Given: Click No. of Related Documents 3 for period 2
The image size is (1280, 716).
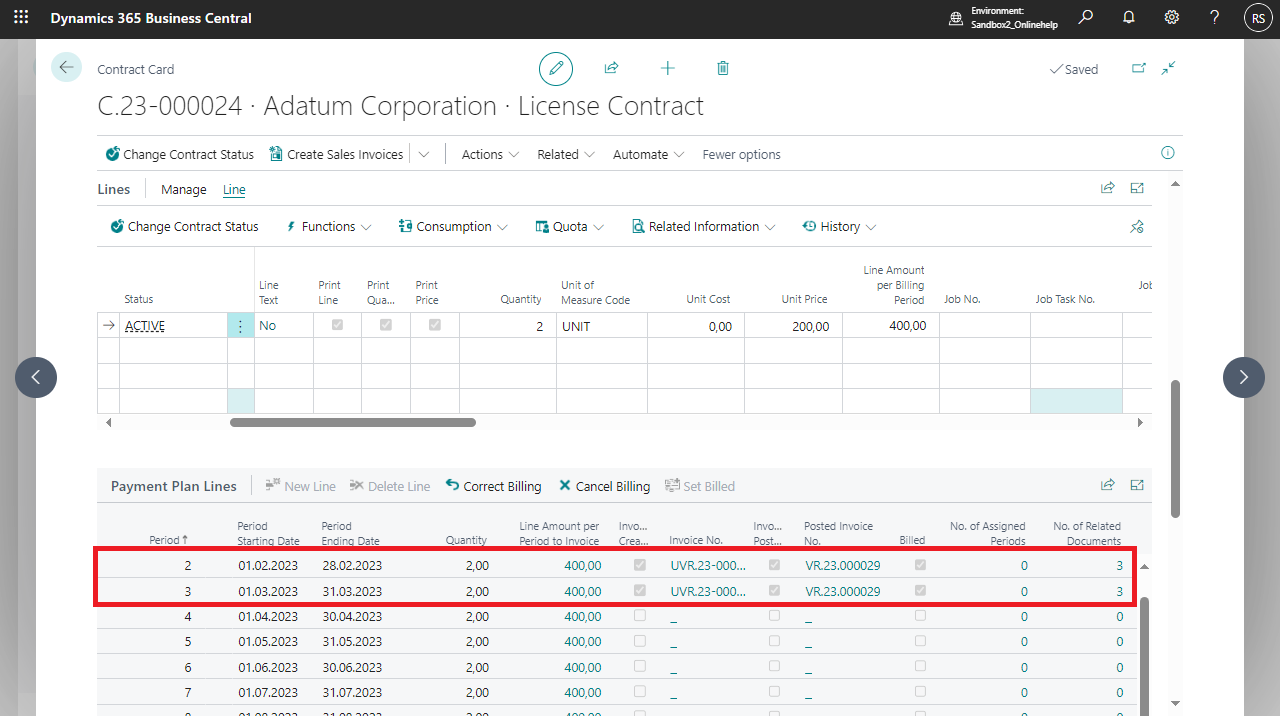Looking at the screenshot, I should coord(1119,565).
